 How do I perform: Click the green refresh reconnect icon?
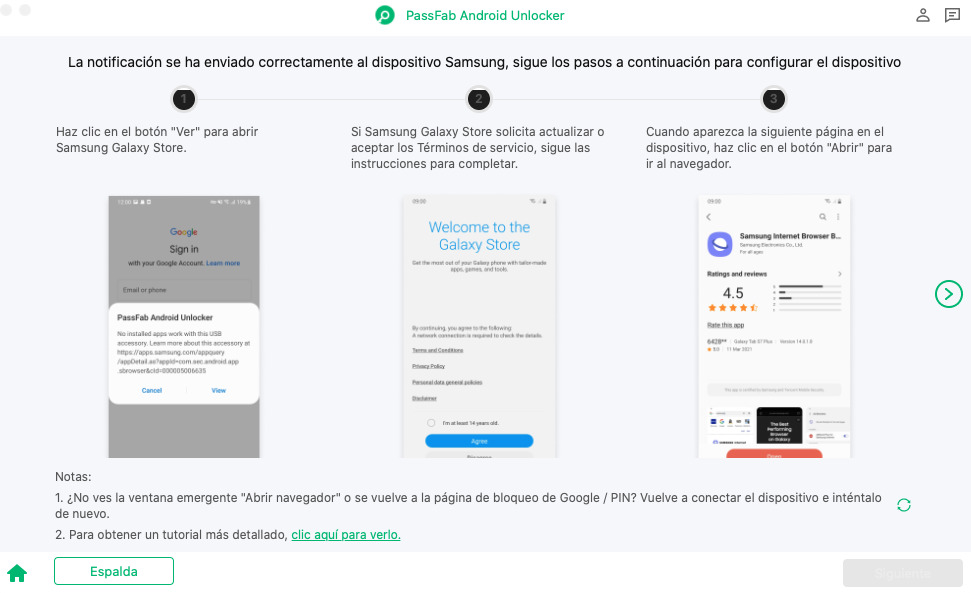coord(904,505)
